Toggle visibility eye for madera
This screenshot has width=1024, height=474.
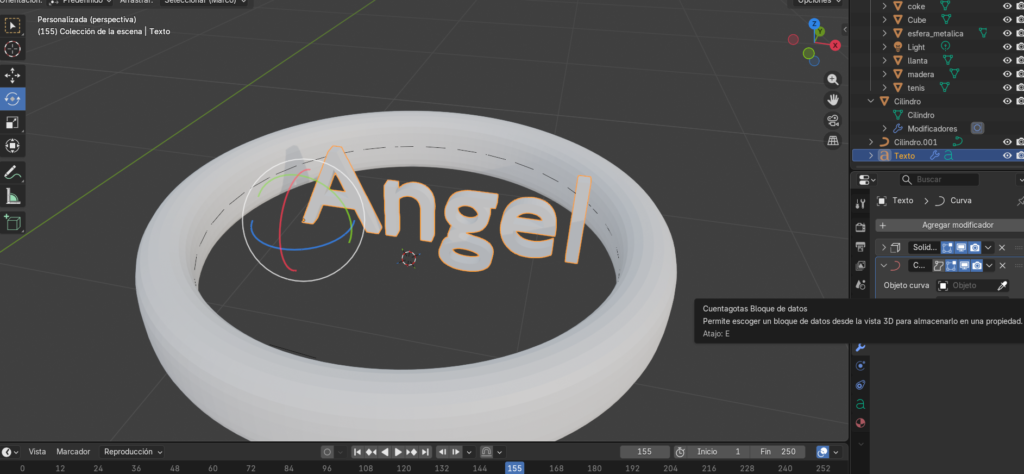coord(1006,74)
